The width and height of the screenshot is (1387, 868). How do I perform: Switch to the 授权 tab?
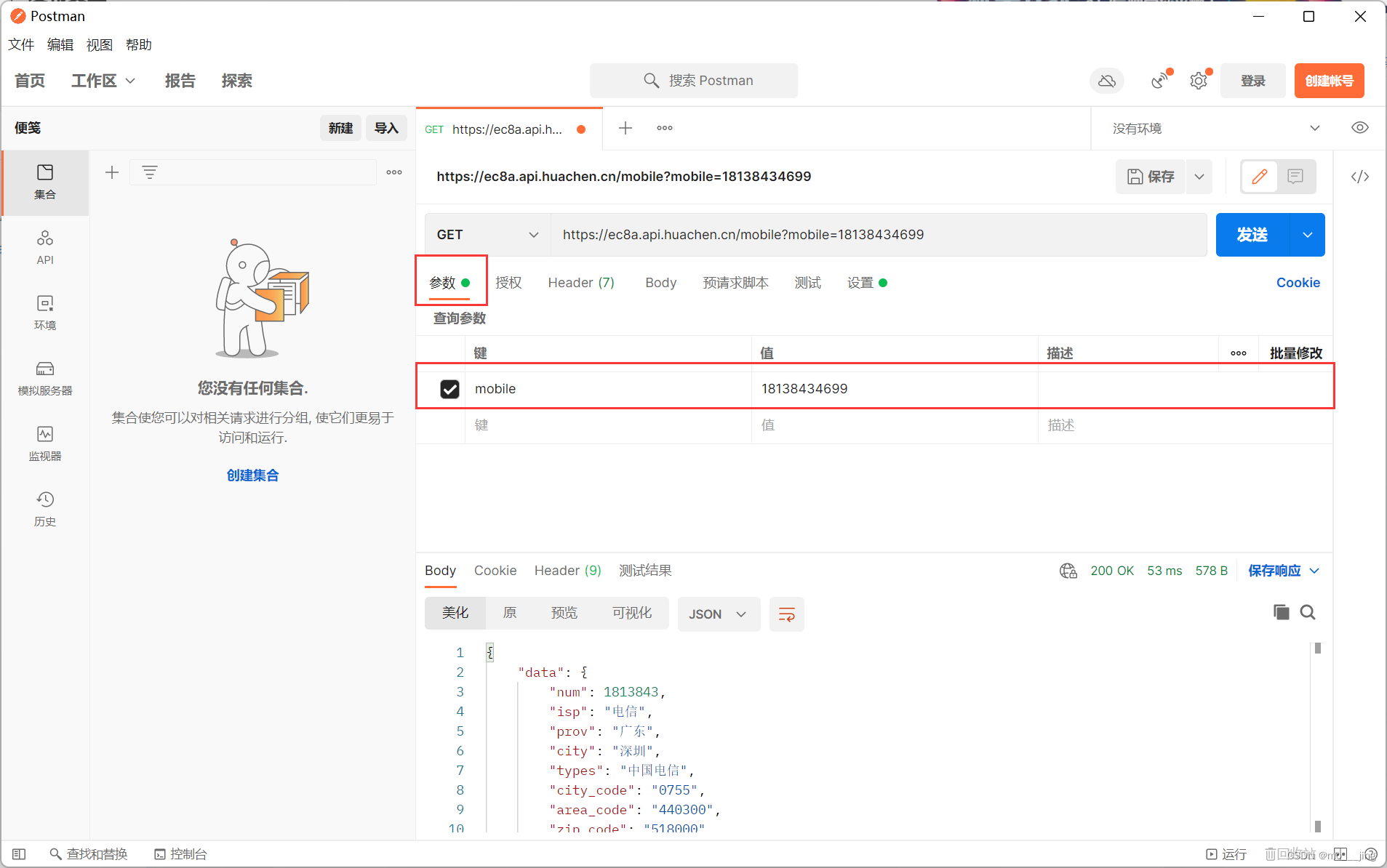[x=508, y=283]
